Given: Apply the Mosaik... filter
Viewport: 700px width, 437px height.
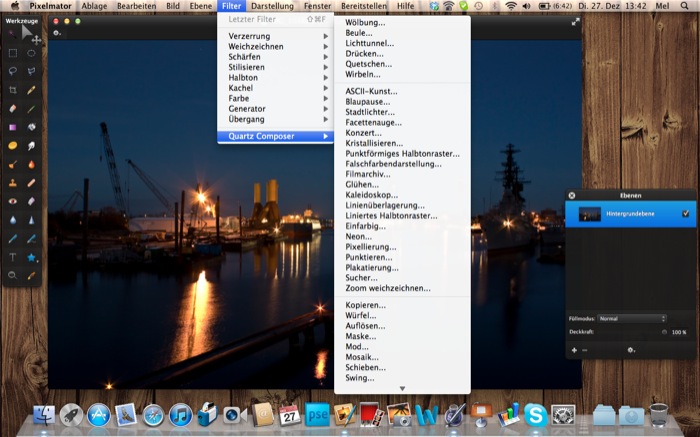Looking at the screenshot, I should [x=362, y=356].
